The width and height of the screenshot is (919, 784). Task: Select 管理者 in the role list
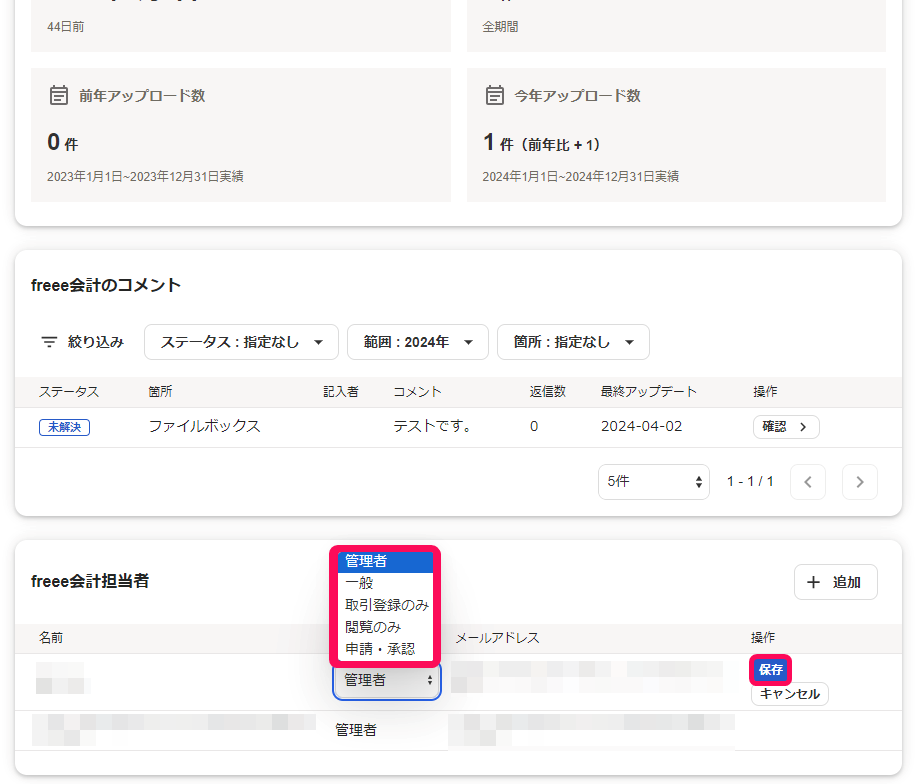(x=386, y=561)
